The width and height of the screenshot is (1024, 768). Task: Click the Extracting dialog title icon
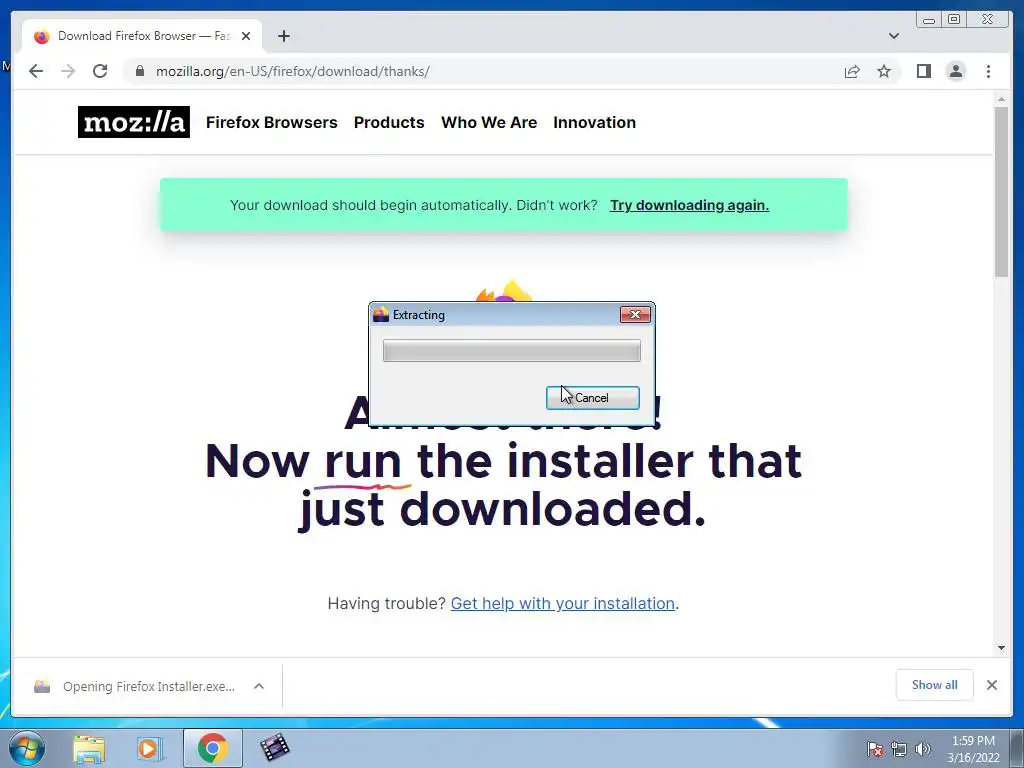(381, 315)
